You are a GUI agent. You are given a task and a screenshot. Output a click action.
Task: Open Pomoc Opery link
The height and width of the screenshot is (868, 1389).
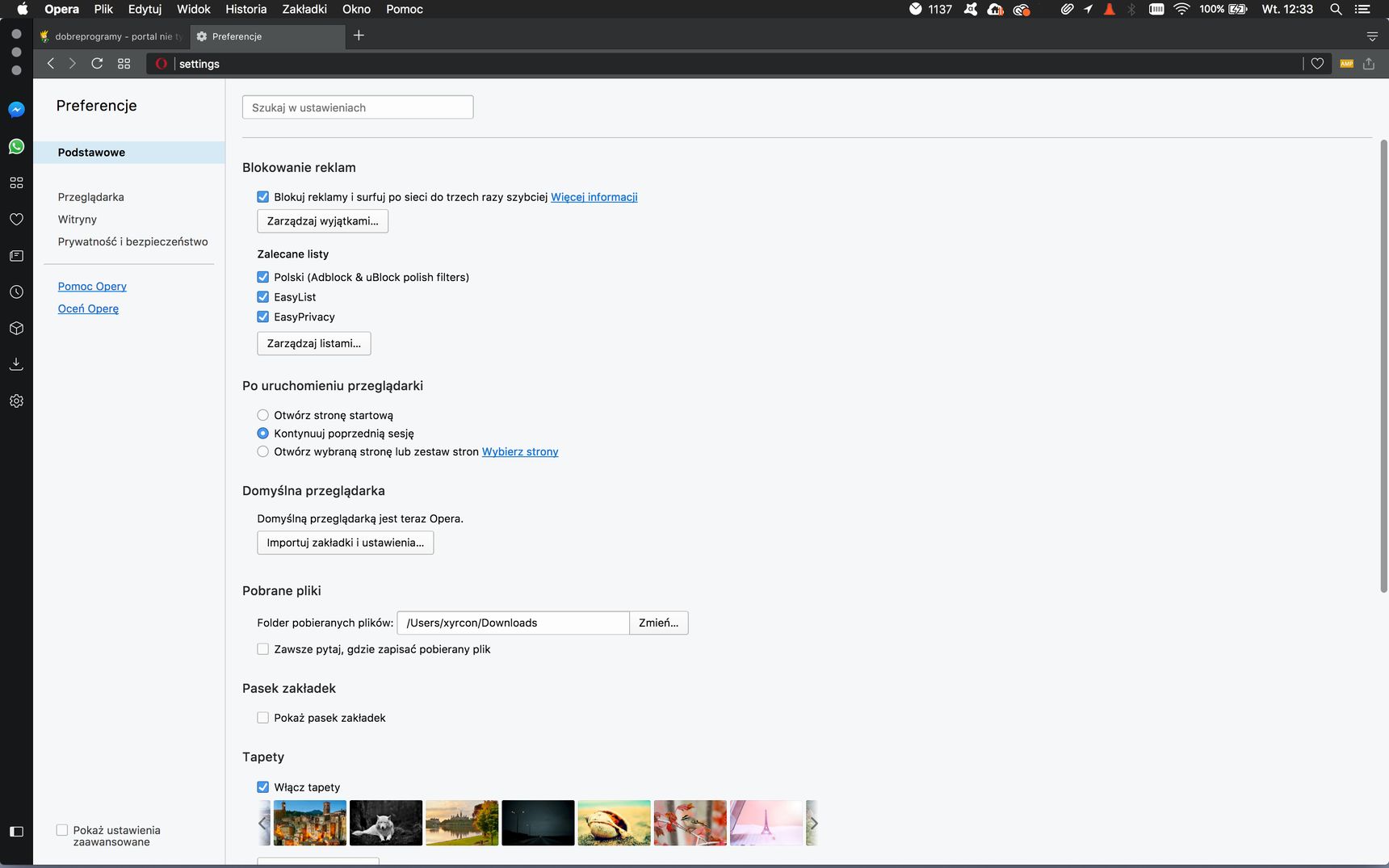tap(92, 287)
